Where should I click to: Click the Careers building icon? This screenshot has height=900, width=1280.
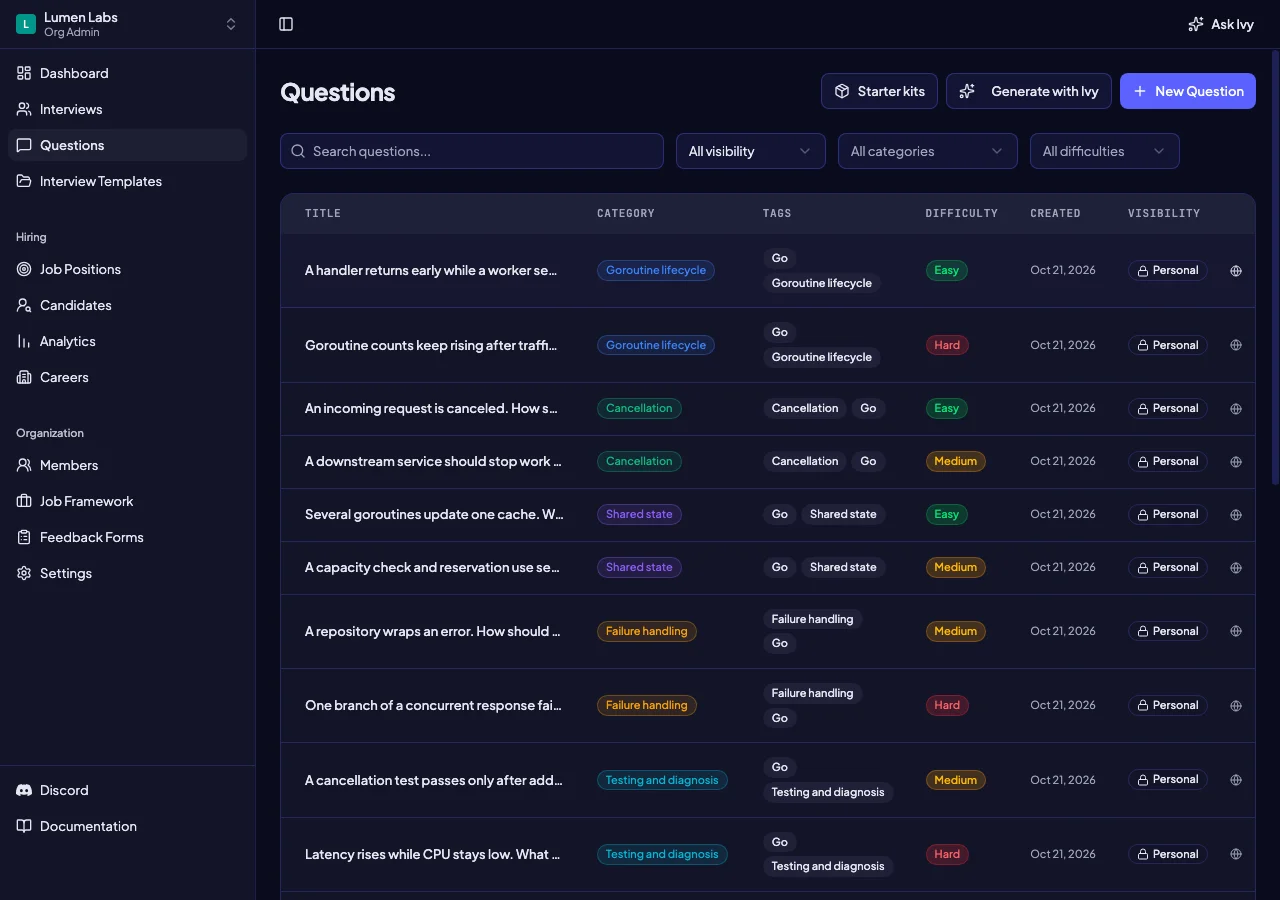pyautogui.click(x=24, y=377)
